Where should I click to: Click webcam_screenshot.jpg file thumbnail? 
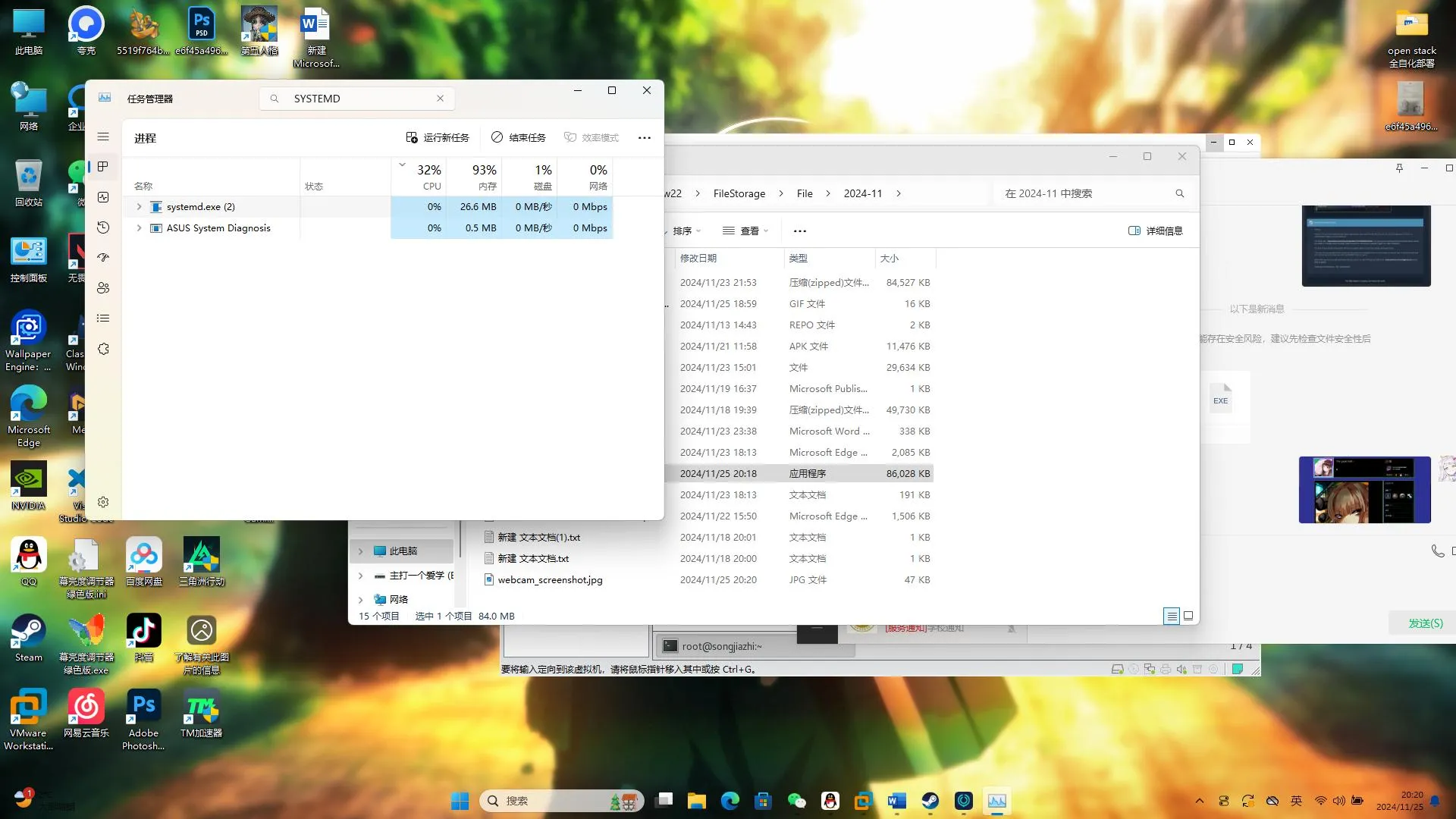click(488, 580)
